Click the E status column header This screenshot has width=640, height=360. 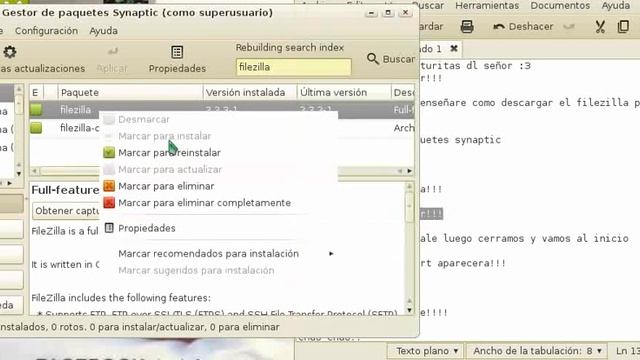coord(36,93)
